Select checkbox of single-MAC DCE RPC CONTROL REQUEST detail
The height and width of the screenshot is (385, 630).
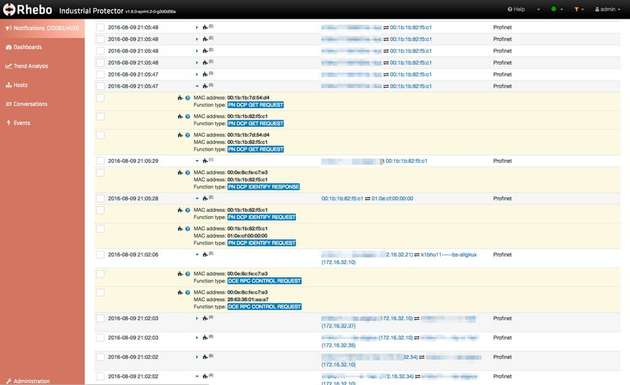click(100, 274)
